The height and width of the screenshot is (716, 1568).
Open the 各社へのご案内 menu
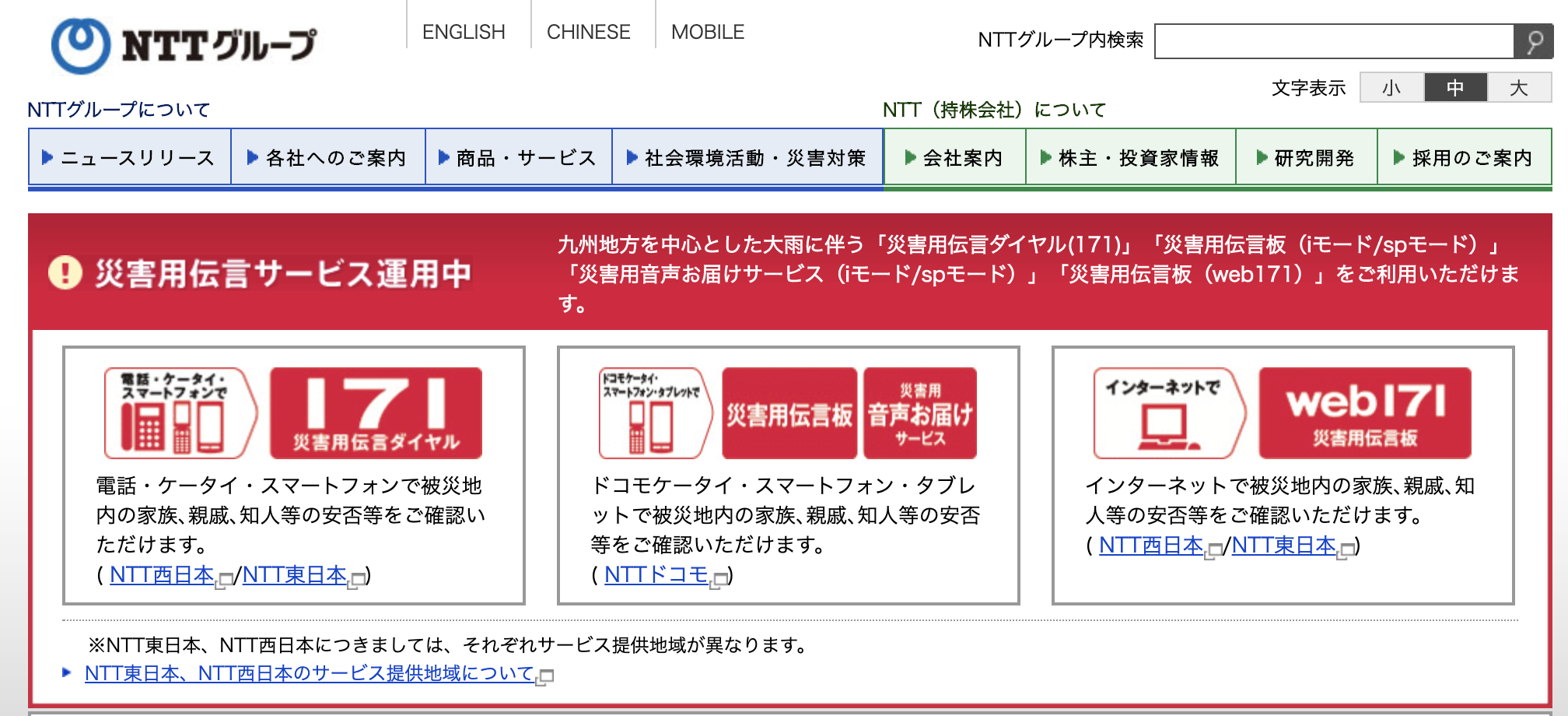tap(328, 158)
